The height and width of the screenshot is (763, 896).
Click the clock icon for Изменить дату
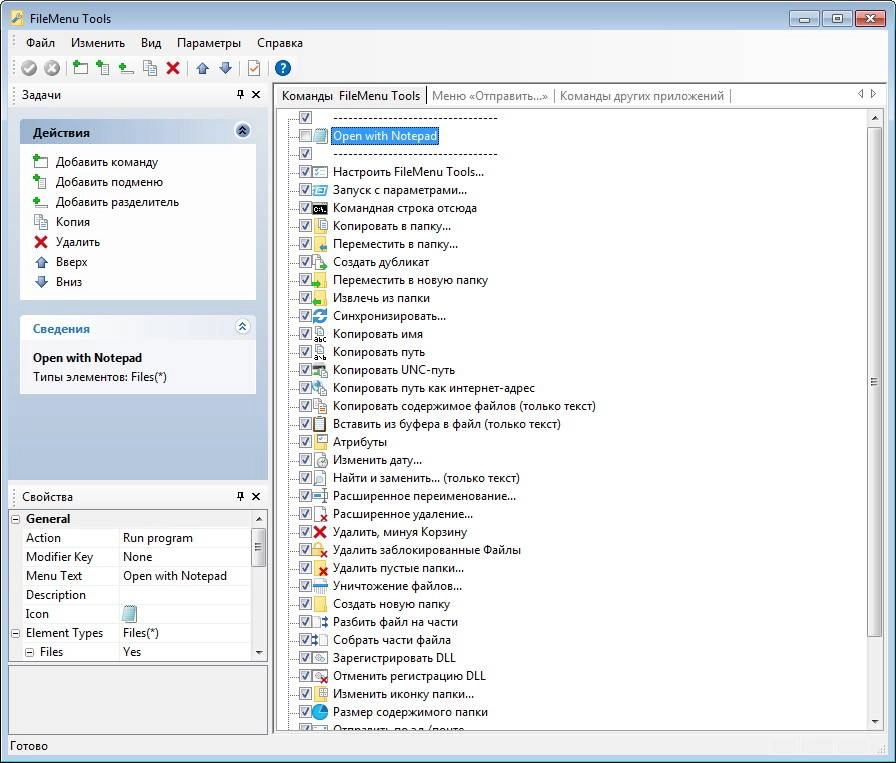click(x=321, y=460)
